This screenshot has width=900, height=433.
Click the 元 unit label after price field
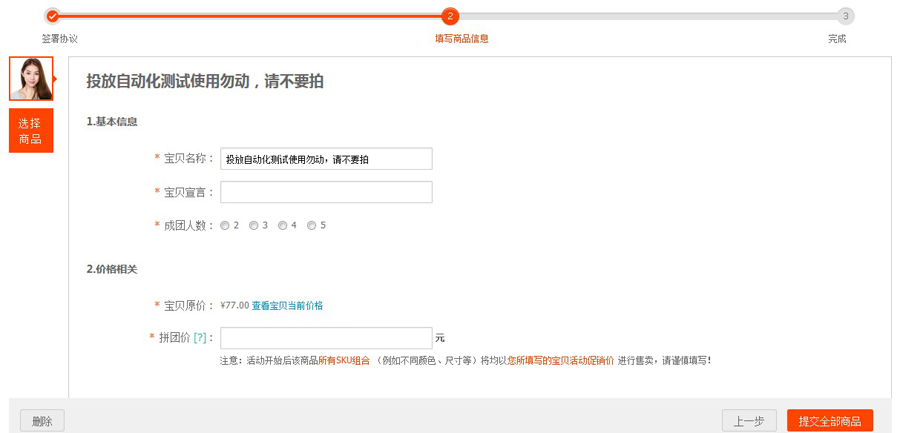pyautogui.click(x=440, y=338)
